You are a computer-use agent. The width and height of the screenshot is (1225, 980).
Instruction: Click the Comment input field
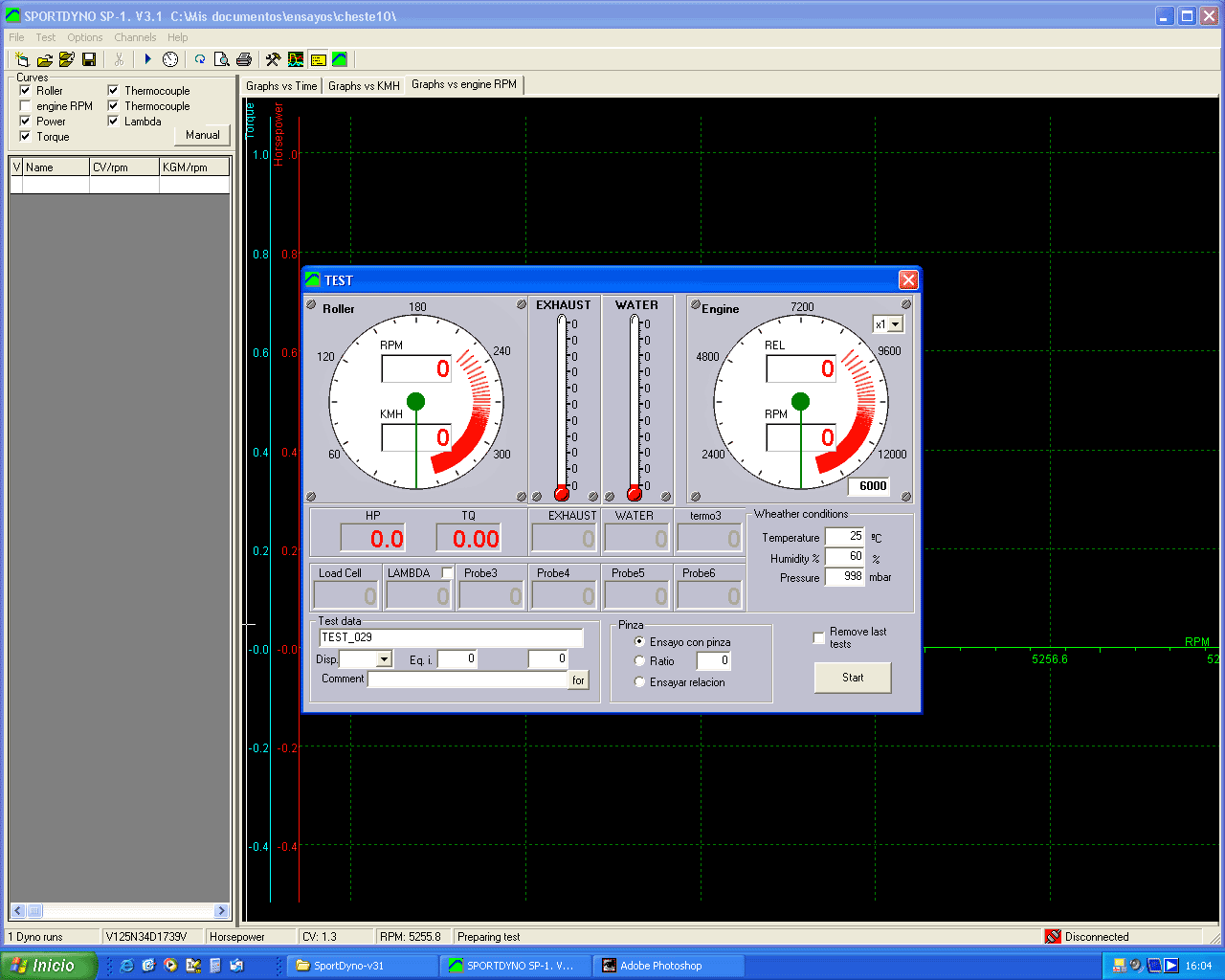469,679
